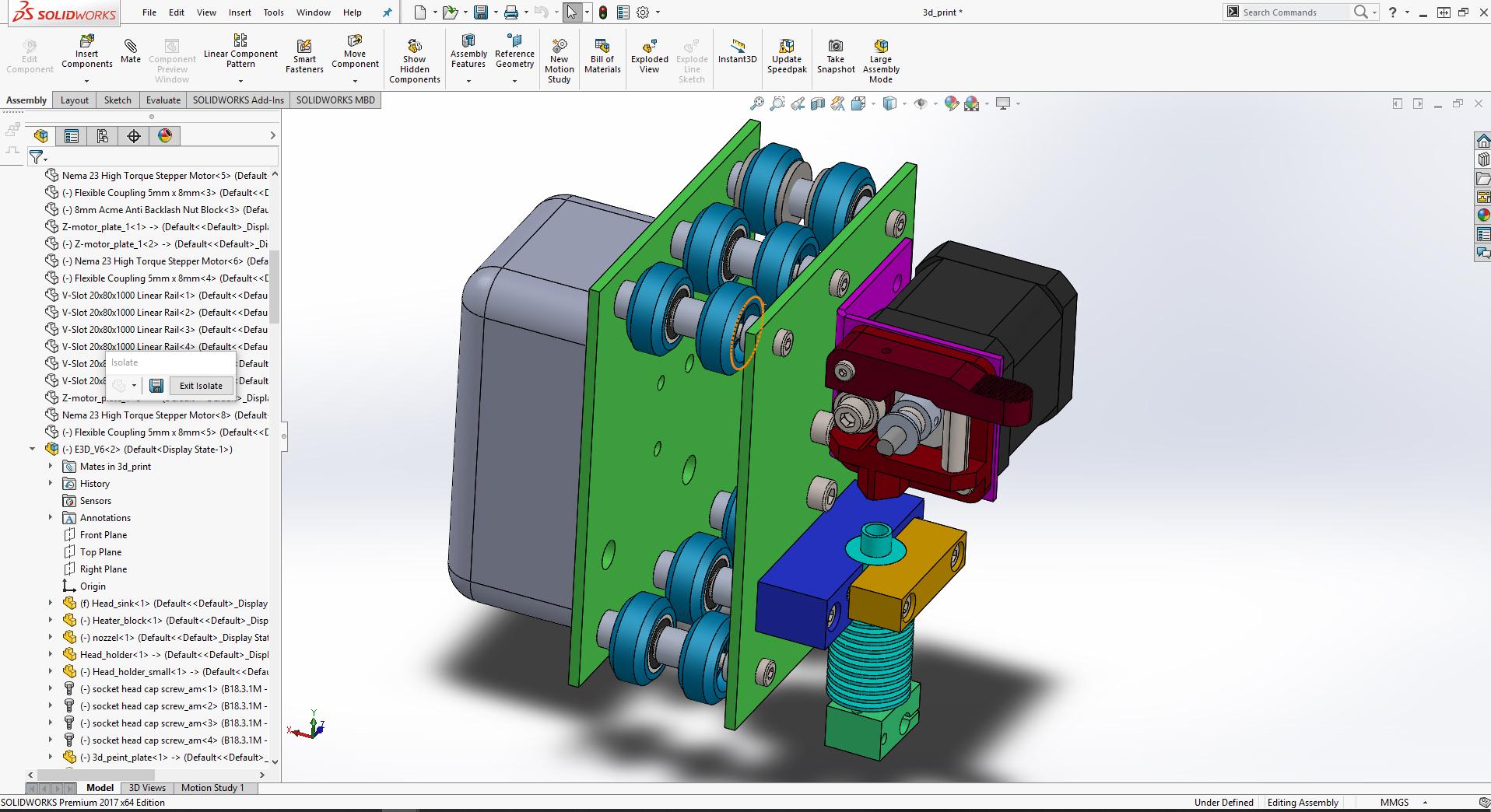Toggle Large Assembly Mode
The image size is (1491, 812).
(880, 61)
